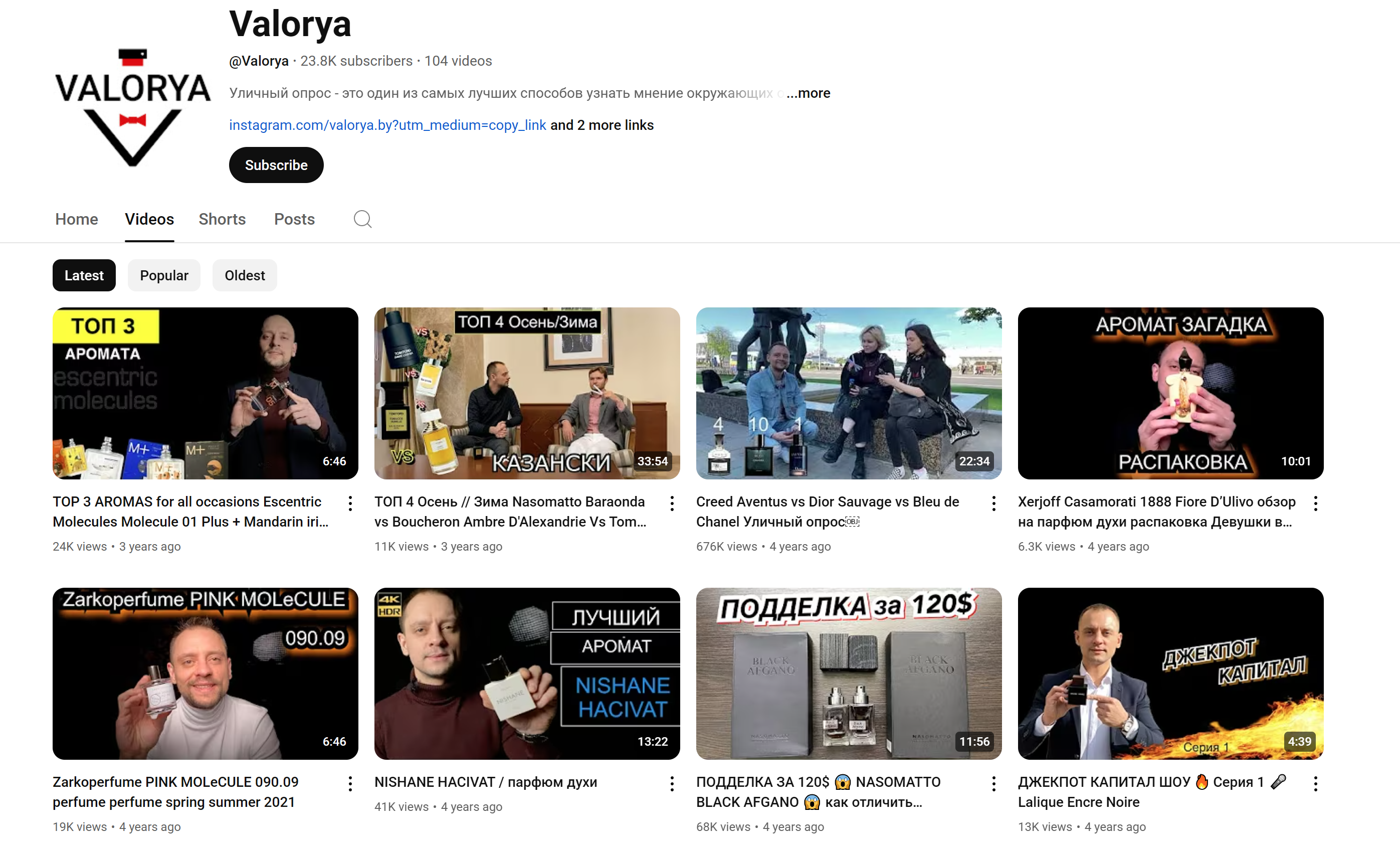
Task: Open three-dot menu for NISHANE HACIVAT video
Action: click(x=672, y=784)
